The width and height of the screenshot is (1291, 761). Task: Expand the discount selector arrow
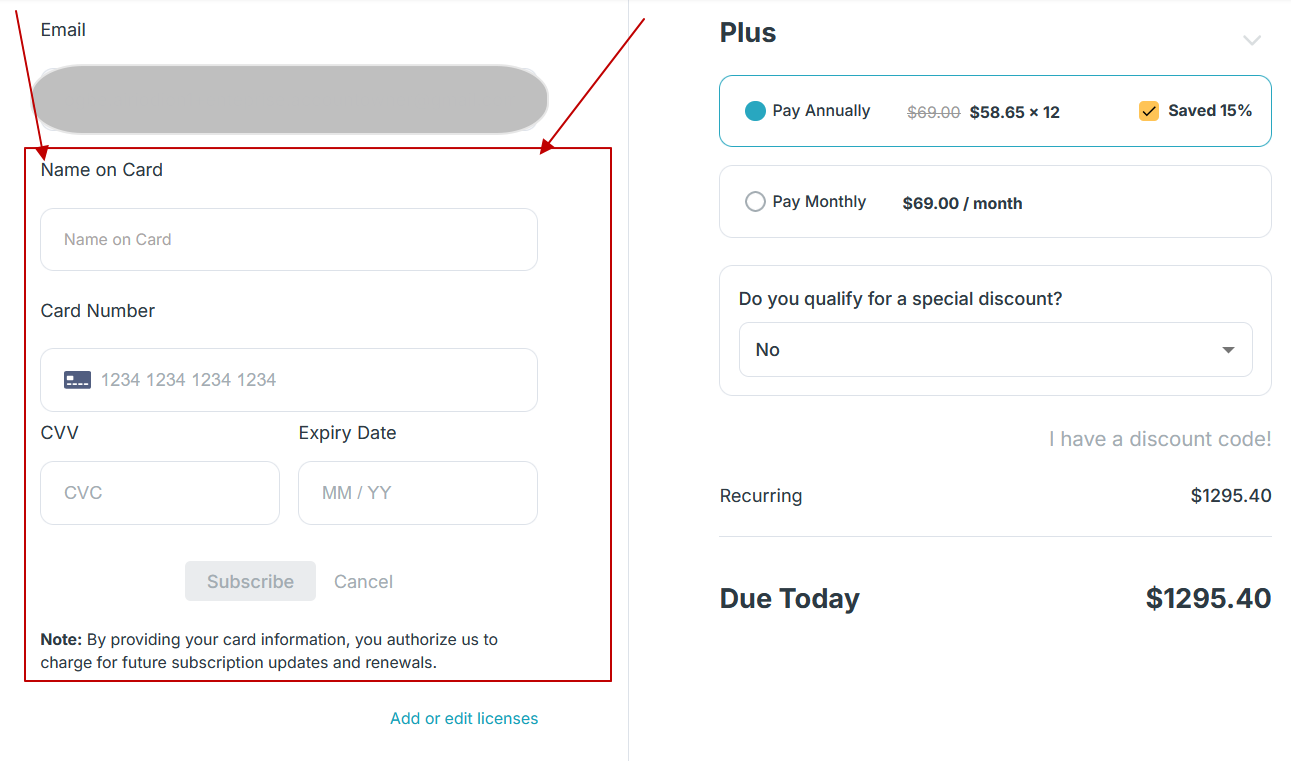pyautogui.click(x=1228, y=350)
